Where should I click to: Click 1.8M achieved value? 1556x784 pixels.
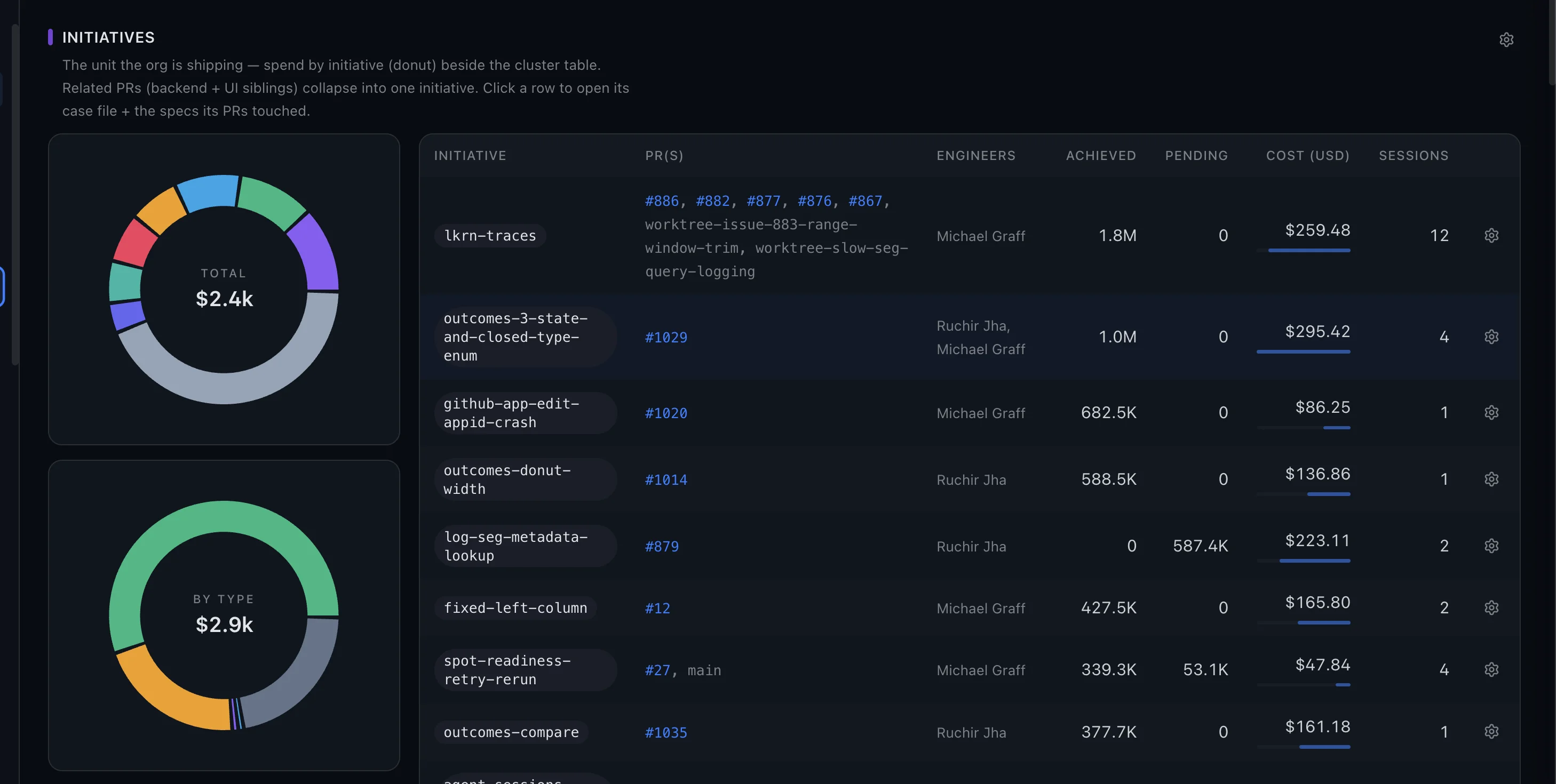(x=1117, y=235)
